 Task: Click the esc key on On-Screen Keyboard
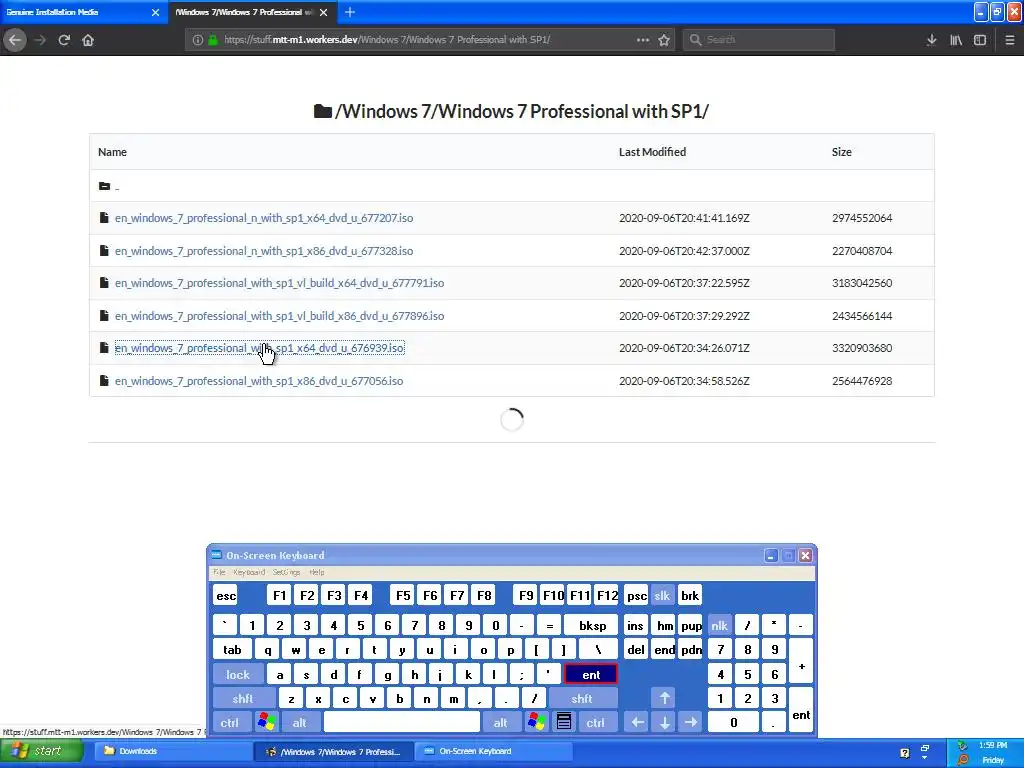(226, 596)
